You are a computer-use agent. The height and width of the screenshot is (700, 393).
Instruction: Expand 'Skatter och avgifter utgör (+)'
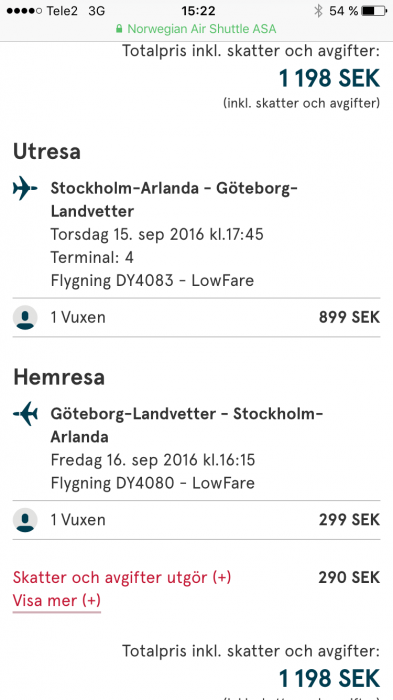click(122, 577)
